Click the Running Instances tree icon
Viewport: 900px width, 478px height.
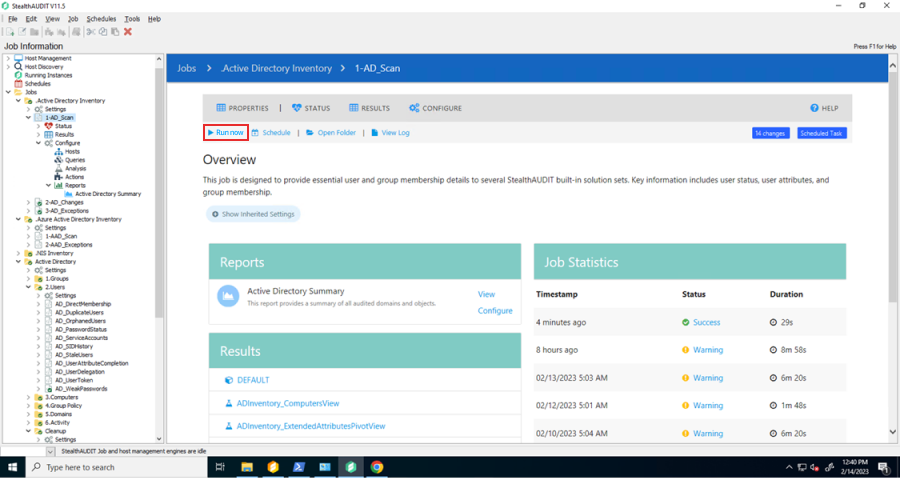tap(18, 75)
